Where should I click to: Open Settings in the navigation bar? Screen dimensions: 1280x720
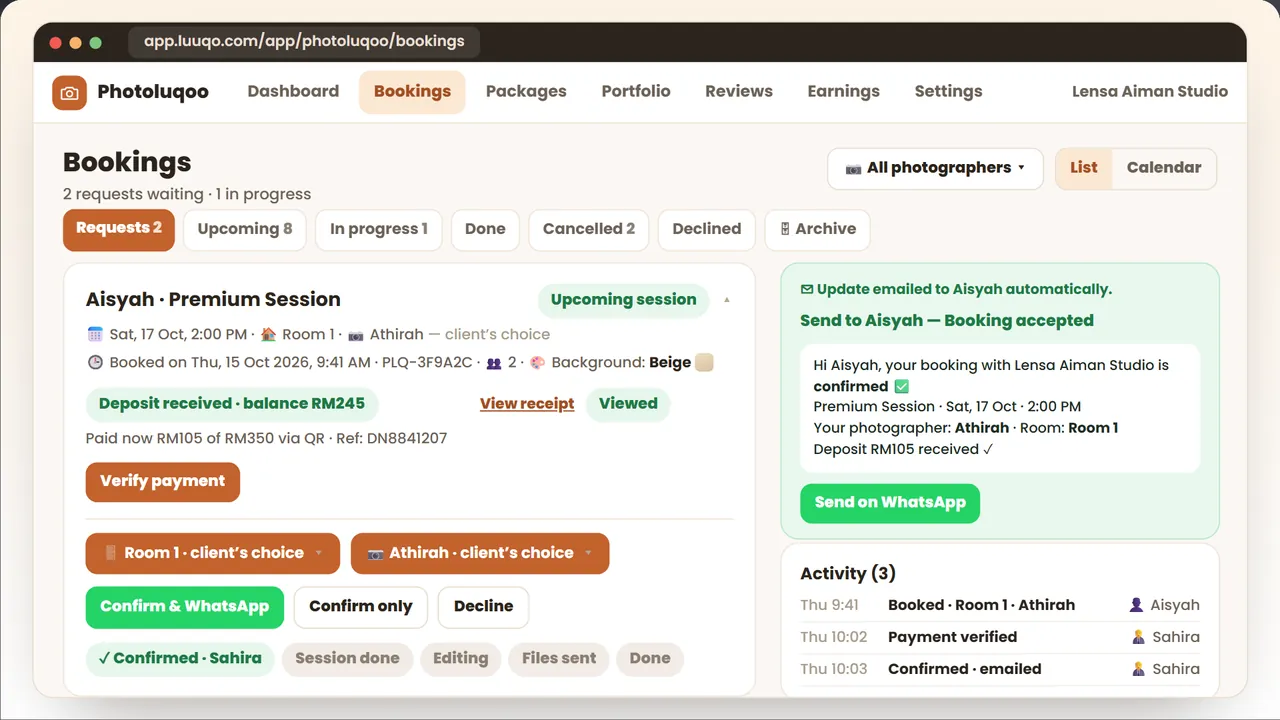[x=948, y=91]
